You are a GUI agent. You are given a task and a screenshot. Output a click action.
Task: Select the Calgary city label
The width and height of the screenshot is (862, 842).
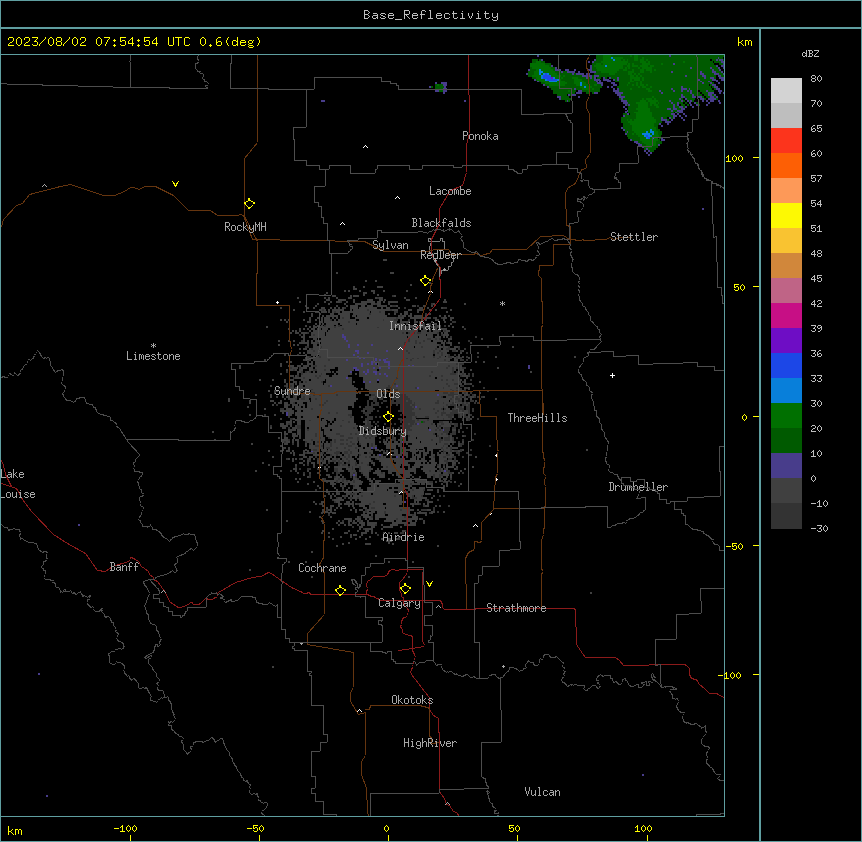point(399,603)
